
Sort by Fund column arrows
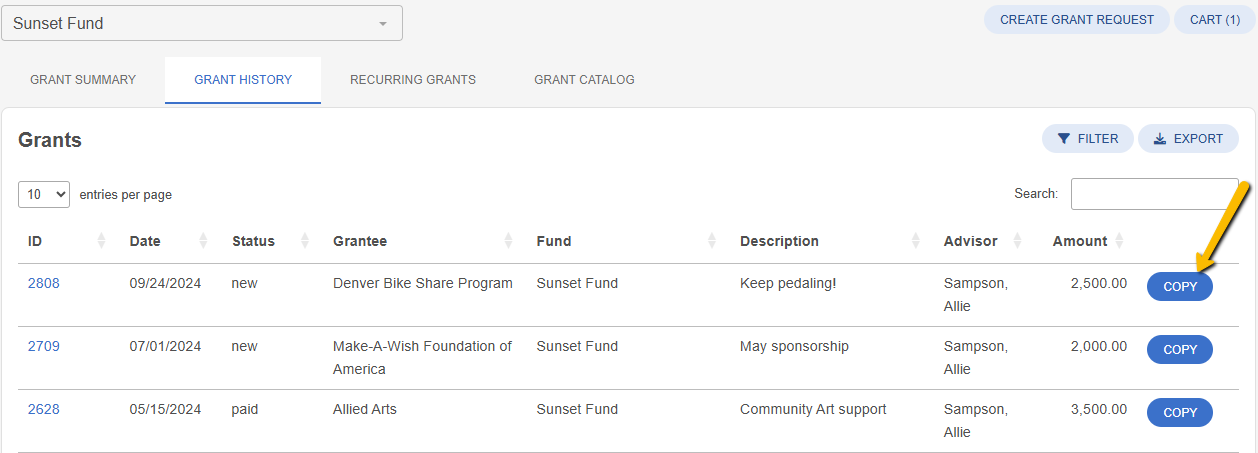click(712, 241)
